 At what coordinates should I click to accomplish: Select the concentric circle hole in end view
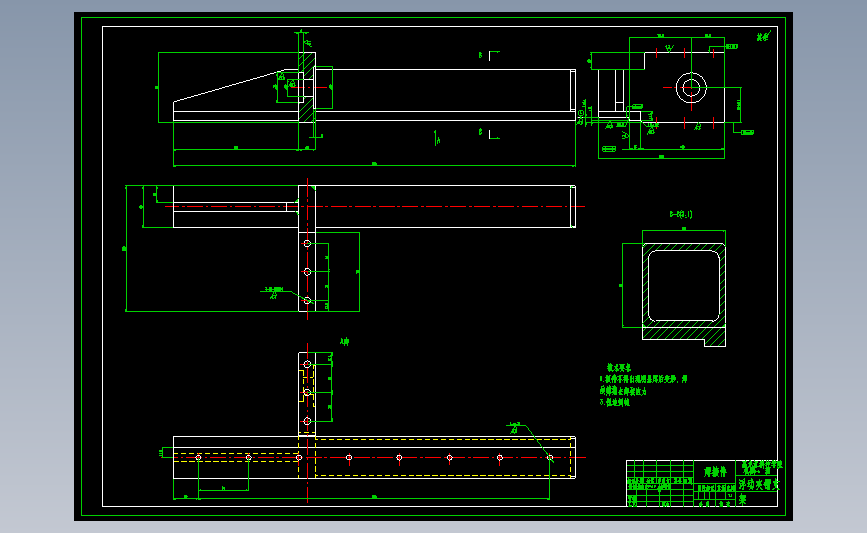coord(691,87)
